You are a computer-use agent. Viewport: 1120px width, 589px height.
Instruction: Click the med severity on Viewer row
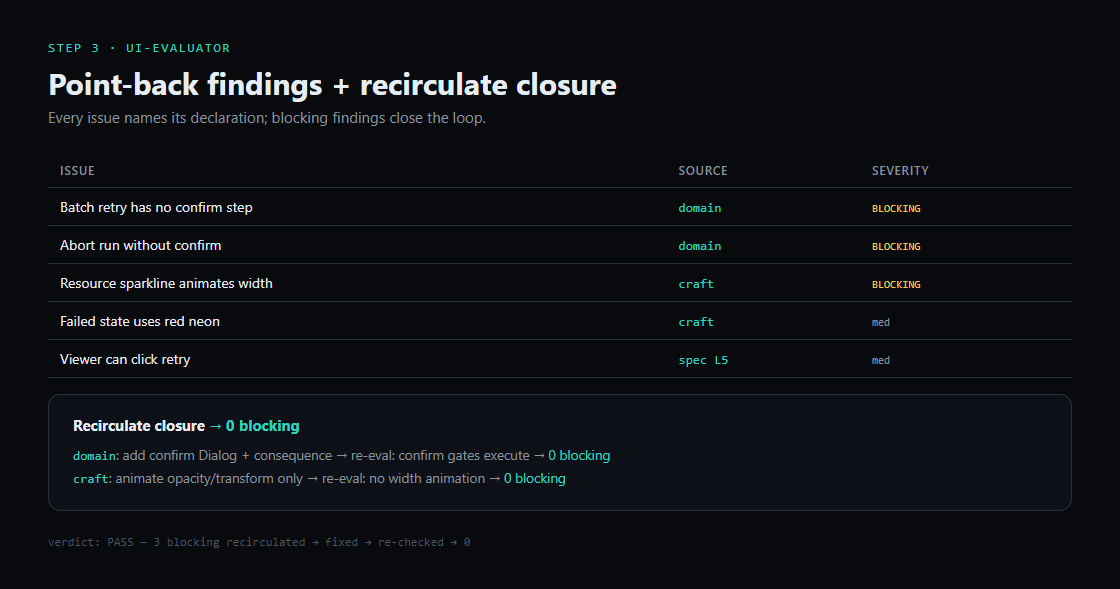click(x=881, y=360)
